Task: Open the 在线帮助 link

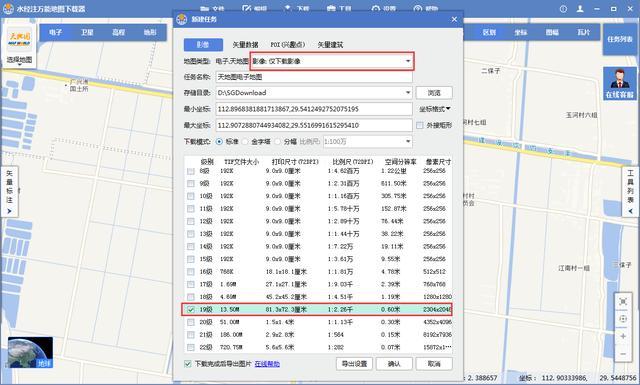Action: tap(267, 364)
